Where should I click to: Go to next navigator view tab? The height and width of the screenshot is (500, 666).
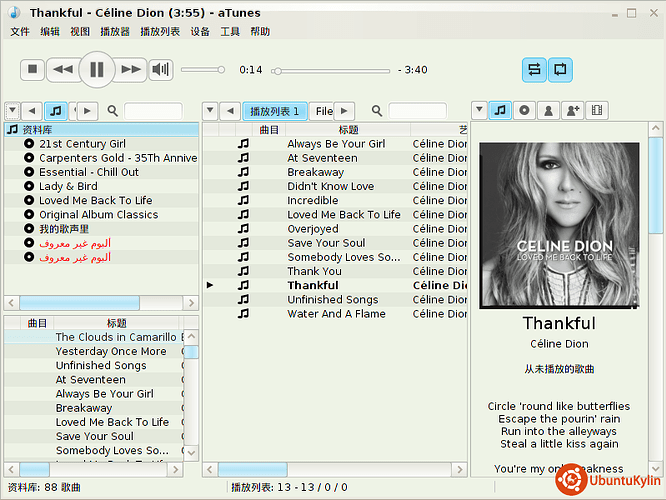(x=87, y=111)
